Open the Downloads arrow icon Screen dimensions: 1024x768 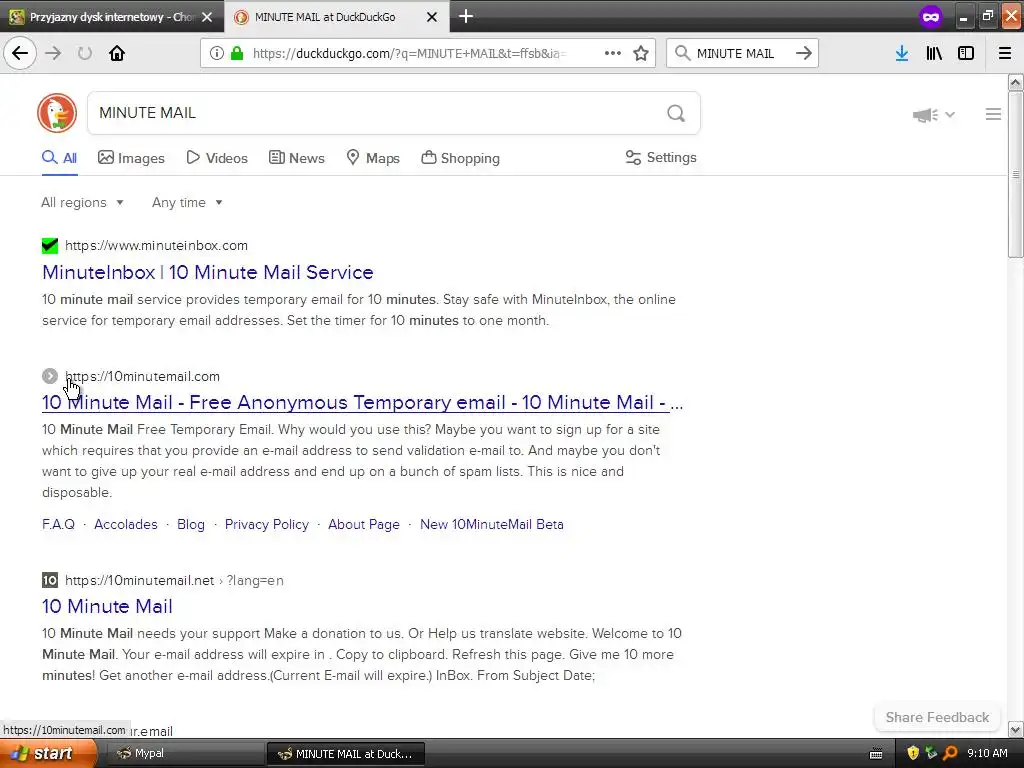[x=902, y=53]
